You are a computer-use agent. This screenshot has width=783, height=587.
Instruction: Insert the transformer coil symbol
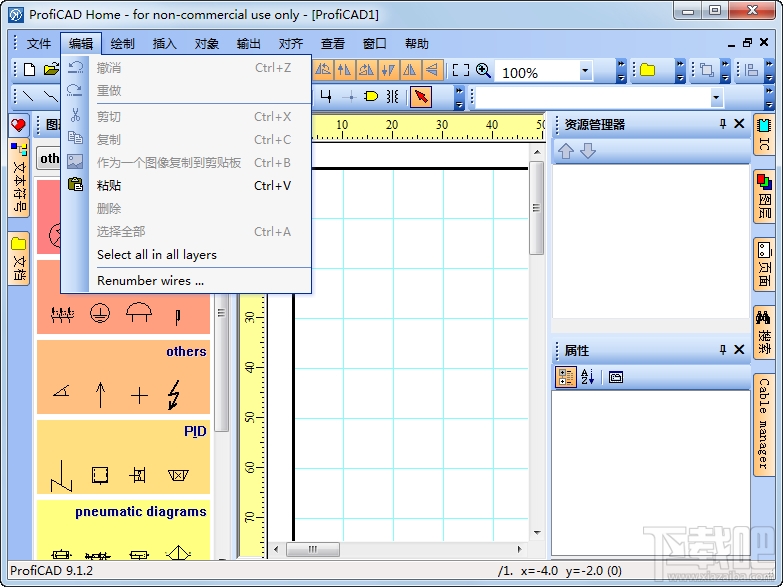(x=392, y=96)
